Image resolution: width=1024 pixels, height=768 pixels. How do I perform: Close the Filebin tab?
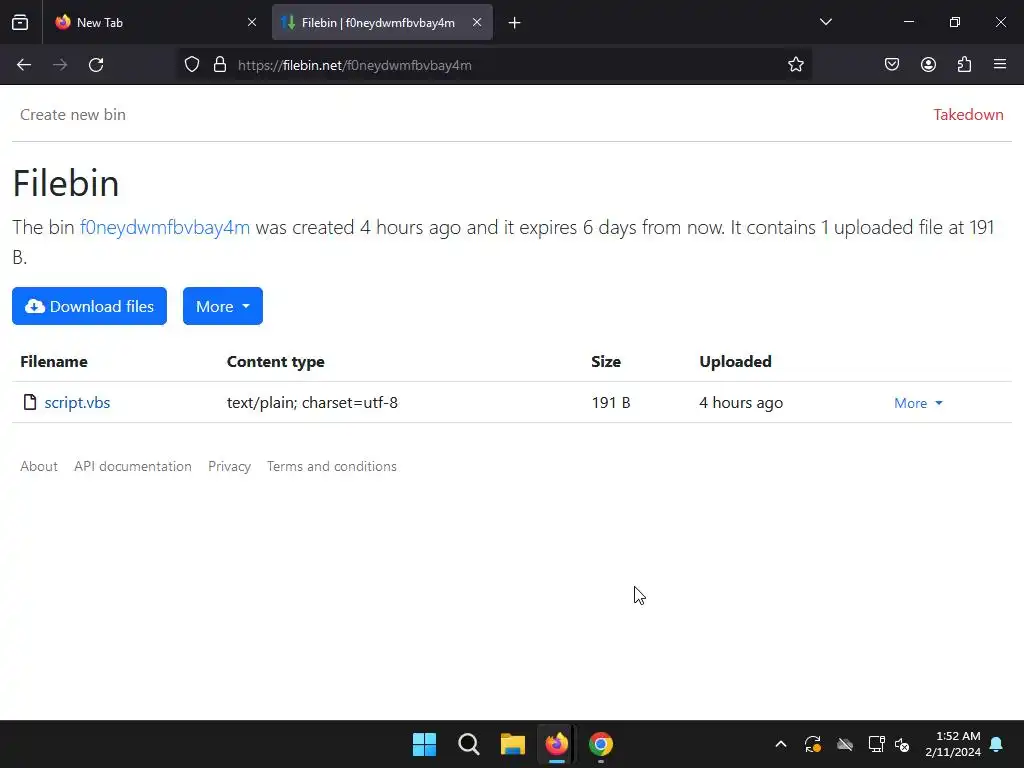point(477,22)
